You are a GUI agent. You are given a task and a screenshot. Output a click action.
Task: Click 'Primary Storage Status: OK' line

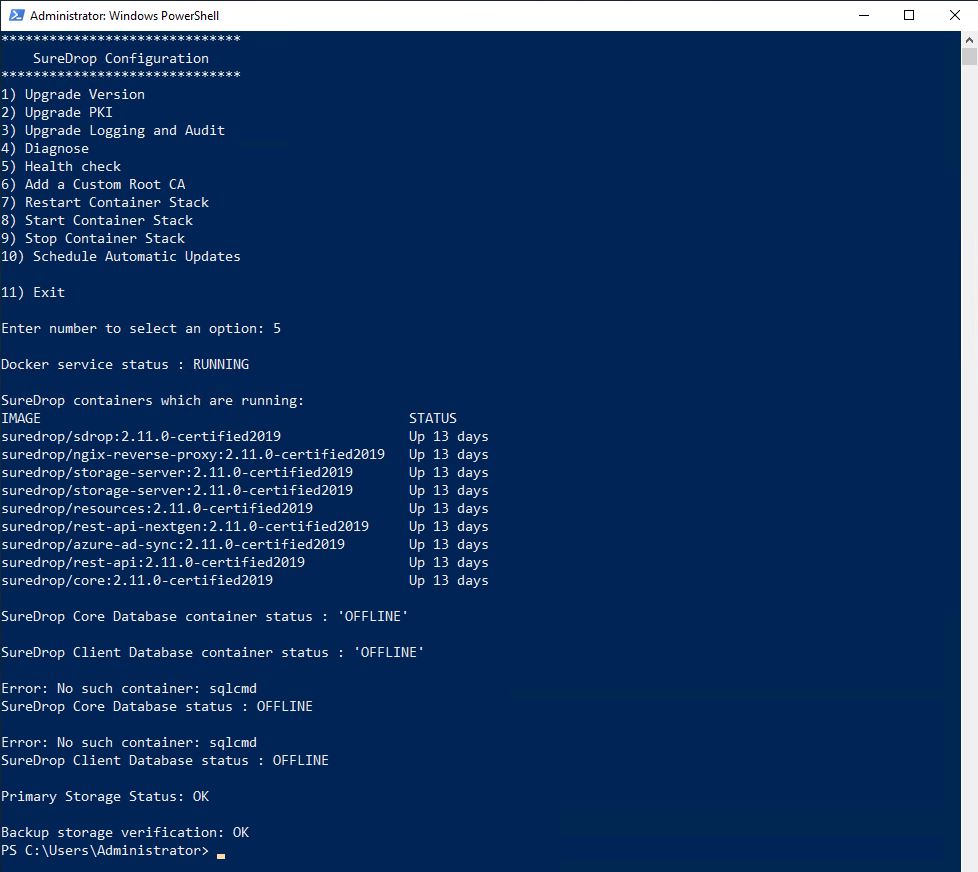click(105, 797)
